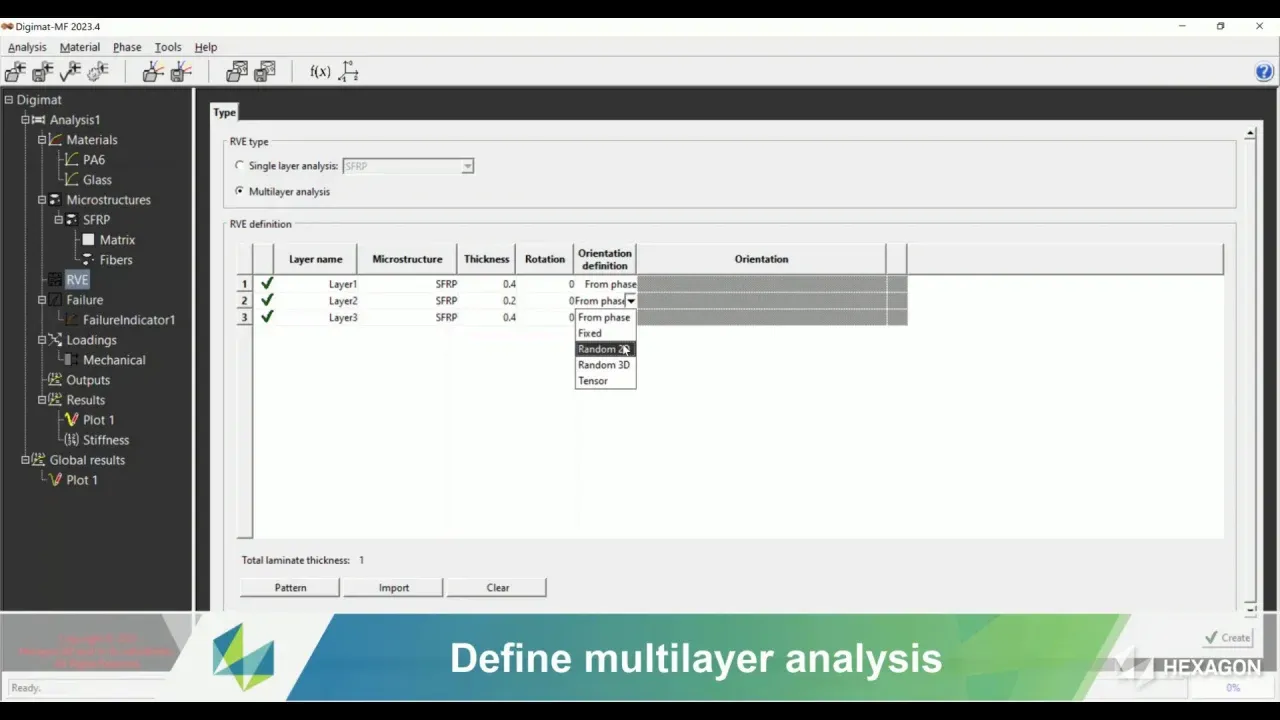Click the green checkmark for Layer3
This screenshot has height=720, width=1280.
[x=266, y=317]
